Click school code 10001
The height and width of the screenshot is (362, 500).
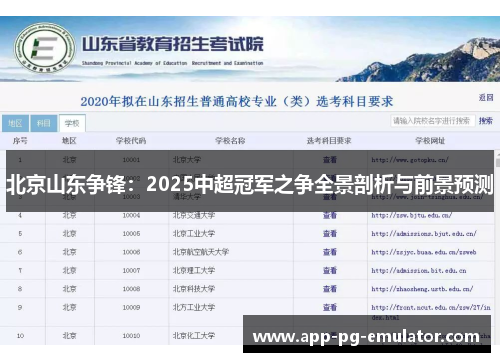pos(131,160)
